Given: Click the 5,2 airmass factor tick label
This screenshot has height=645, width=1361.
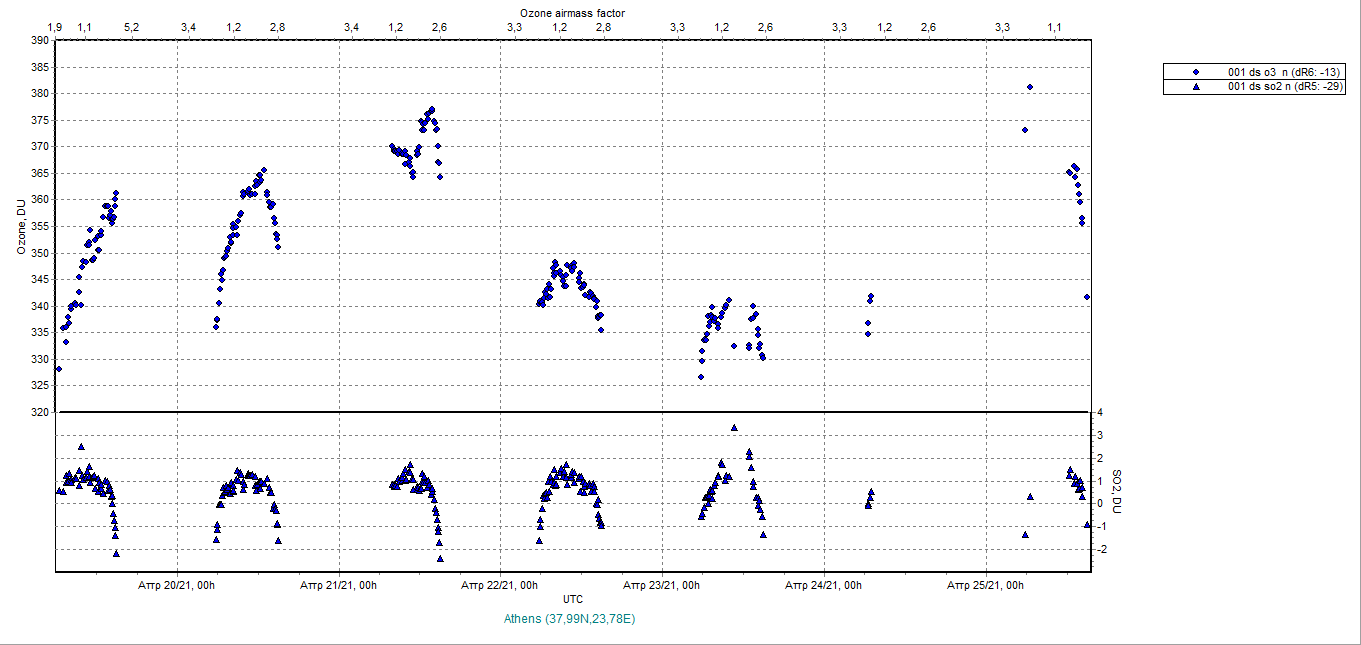Looking at the screenshot, I should (131, 27).
